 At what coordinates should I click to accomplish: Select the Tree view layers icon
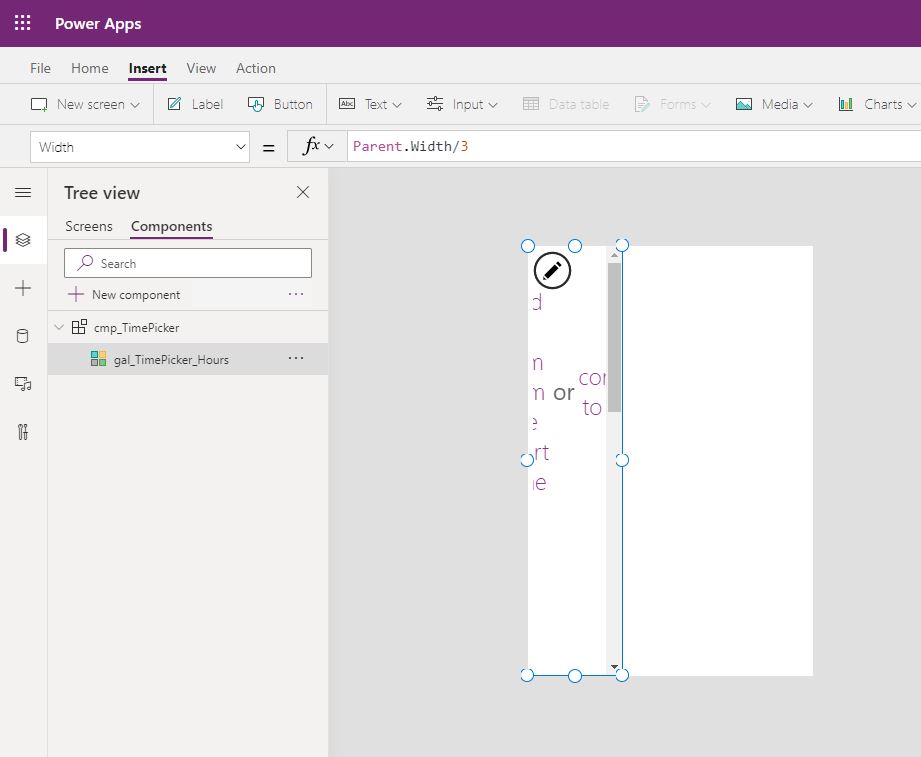point(23,240)
